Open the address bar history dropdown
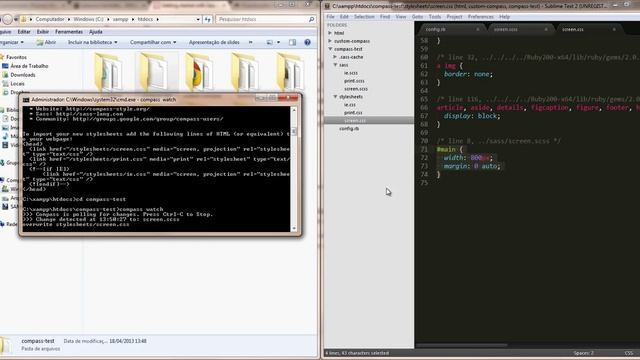640x360 pixels. (x=198, y=19)
